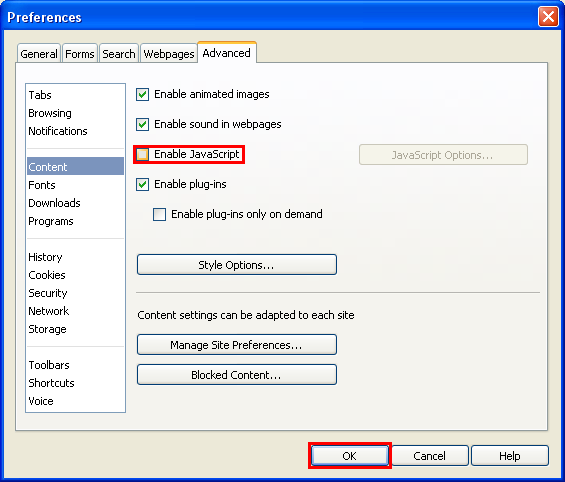Viewport: 565px width, 482px height.
Task: Select the Advanced tab
Action: [227, 53]
